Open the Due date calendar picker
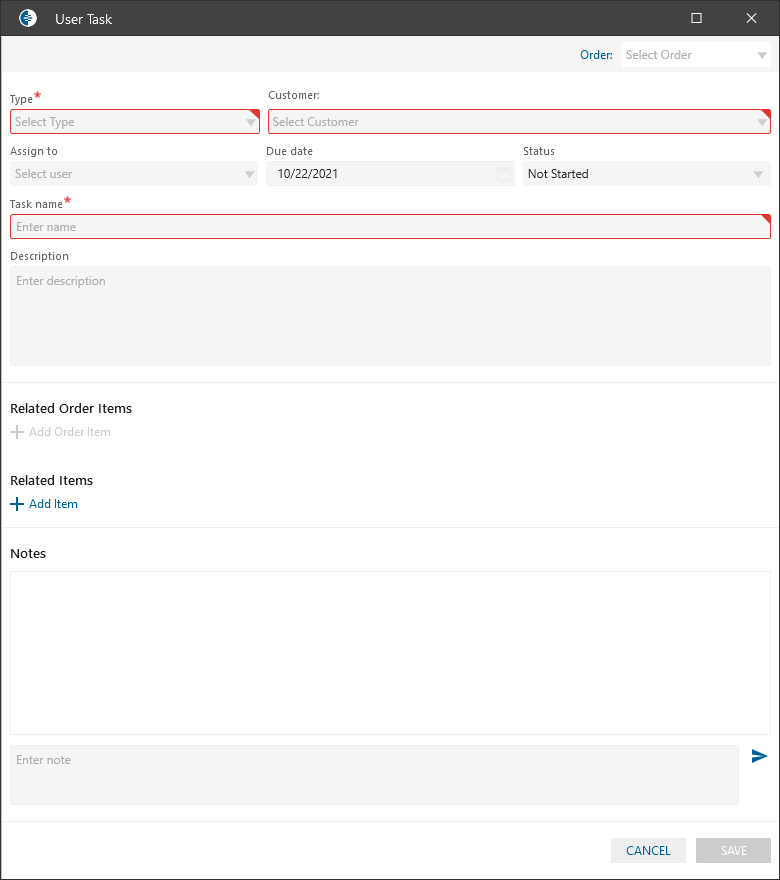The image size is (780, 880). point(503,174)
